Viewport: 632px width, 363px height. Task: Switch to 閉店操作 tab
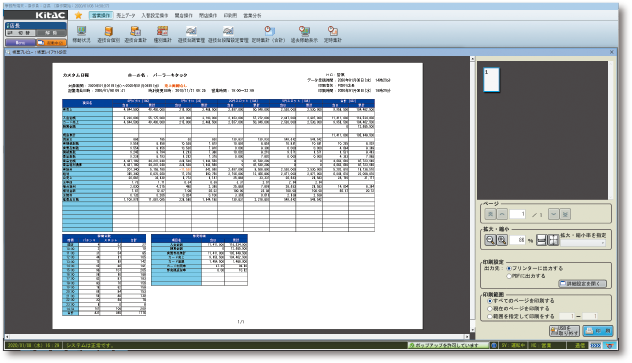point(208,15)
